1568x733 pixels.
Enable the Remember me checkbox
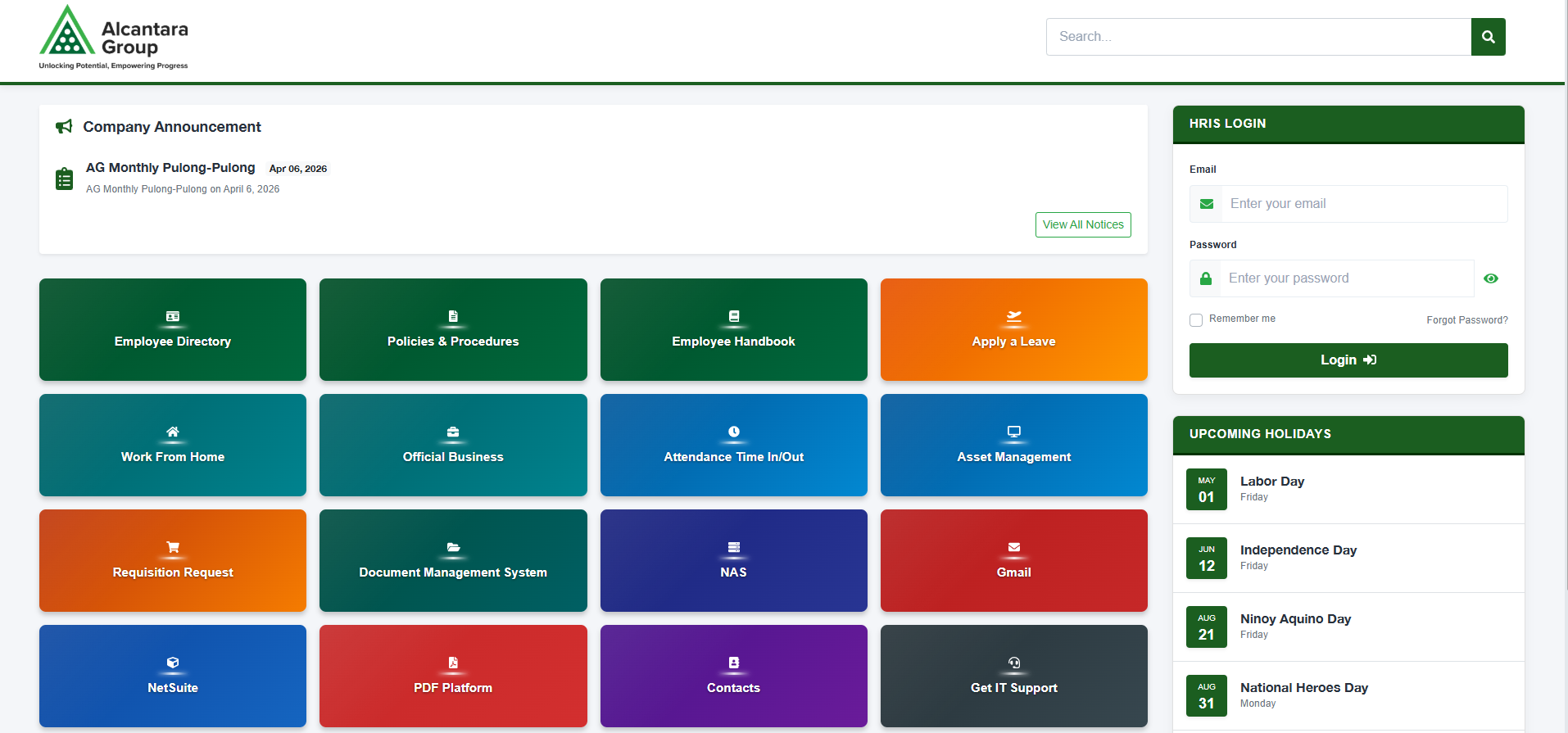click(1196, 319)
